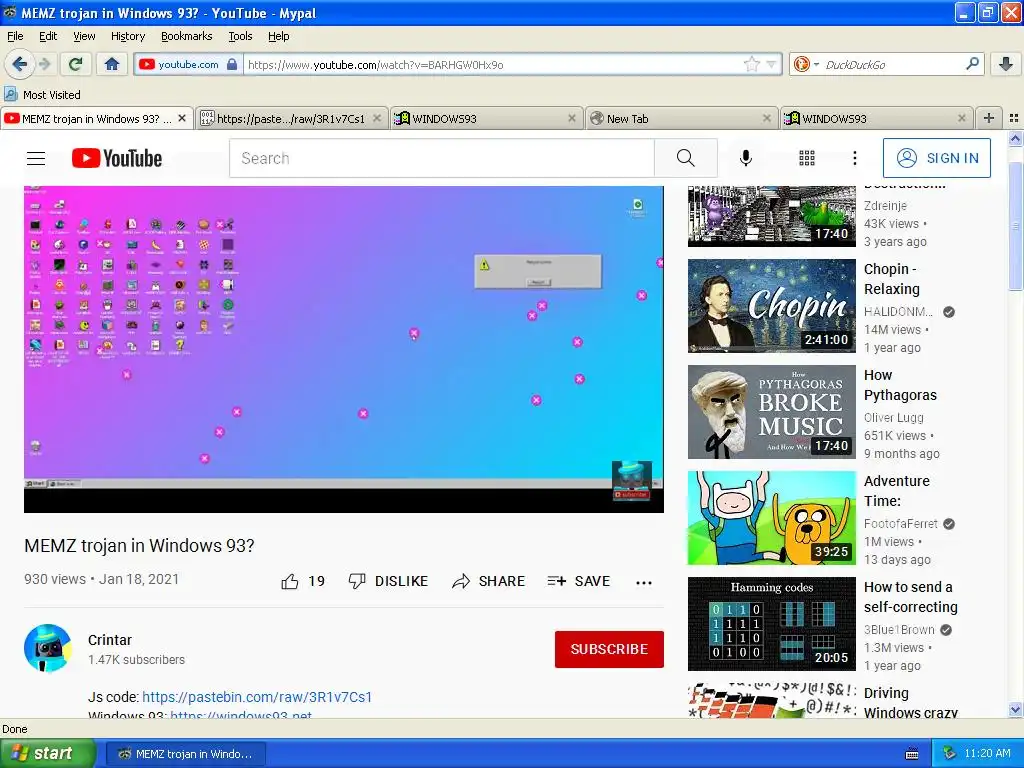Click the page scrollbar up arrow

point(1015,138)
